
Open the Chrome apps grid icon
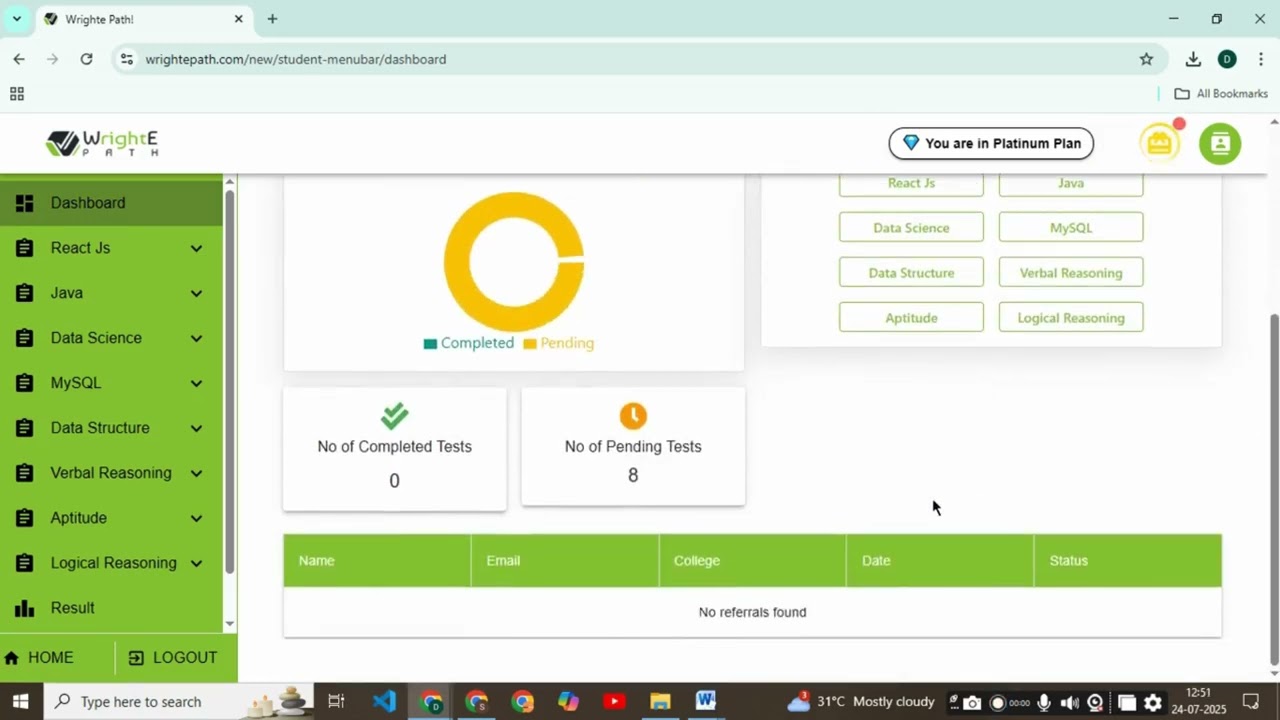[17, 94]
